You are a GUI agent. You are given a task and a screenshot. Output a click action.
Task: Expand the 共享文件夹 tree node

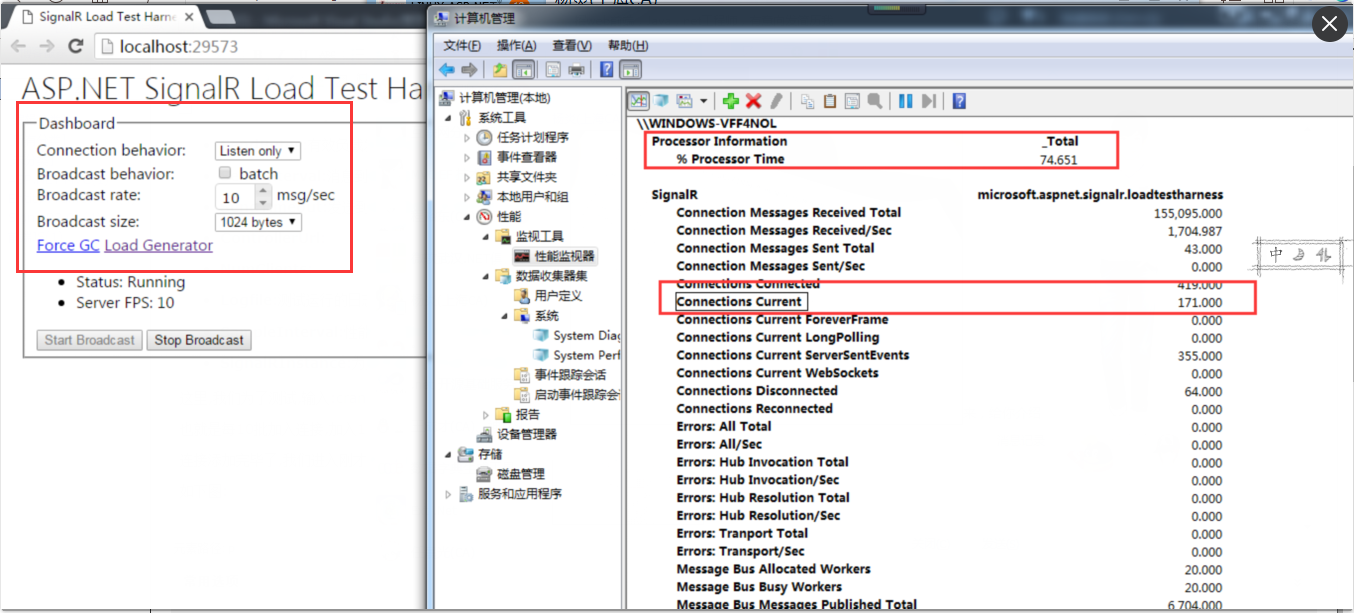[467, 177]
